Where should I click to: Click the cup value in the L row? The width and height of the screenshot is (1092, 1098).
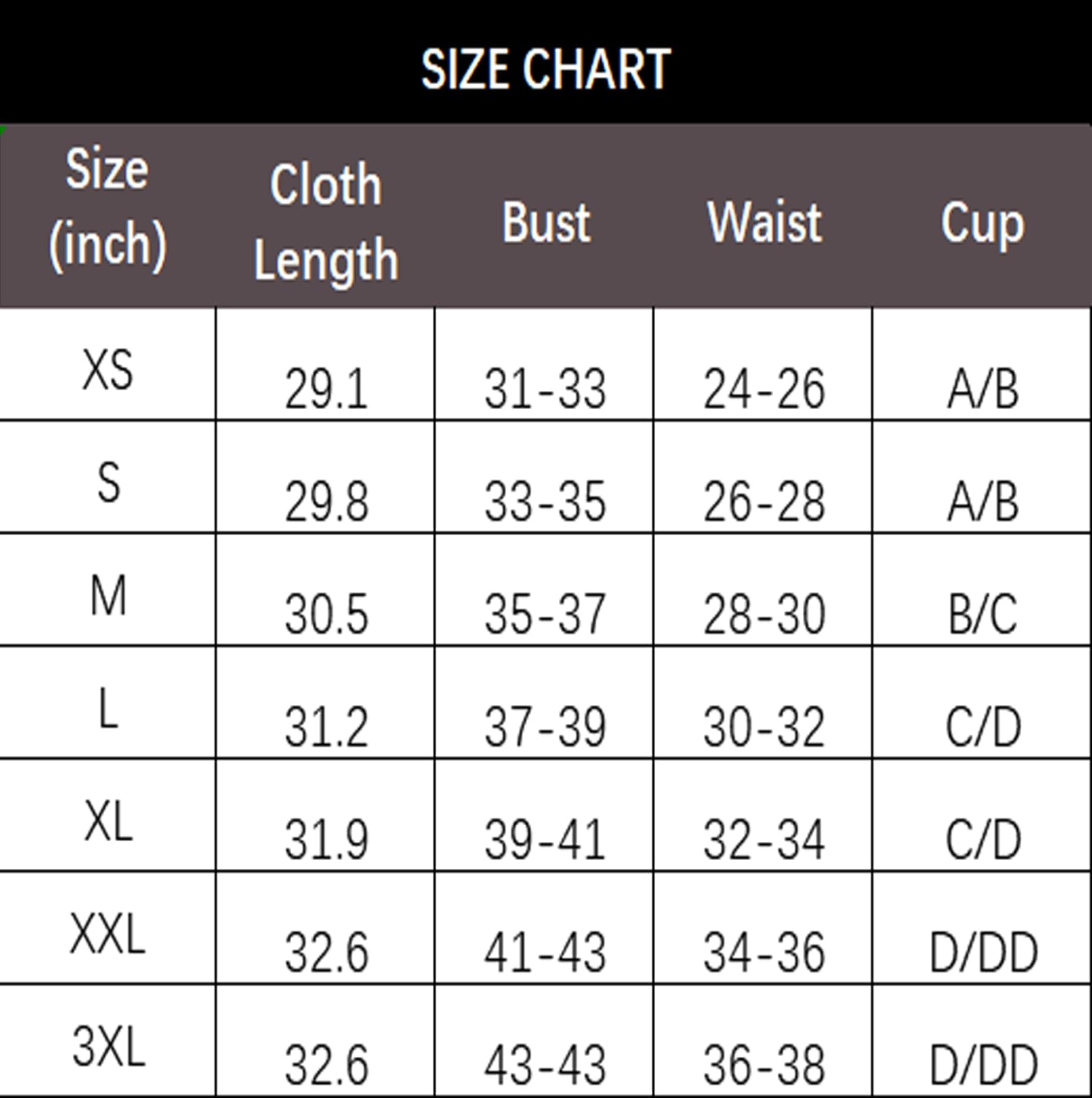983,727
